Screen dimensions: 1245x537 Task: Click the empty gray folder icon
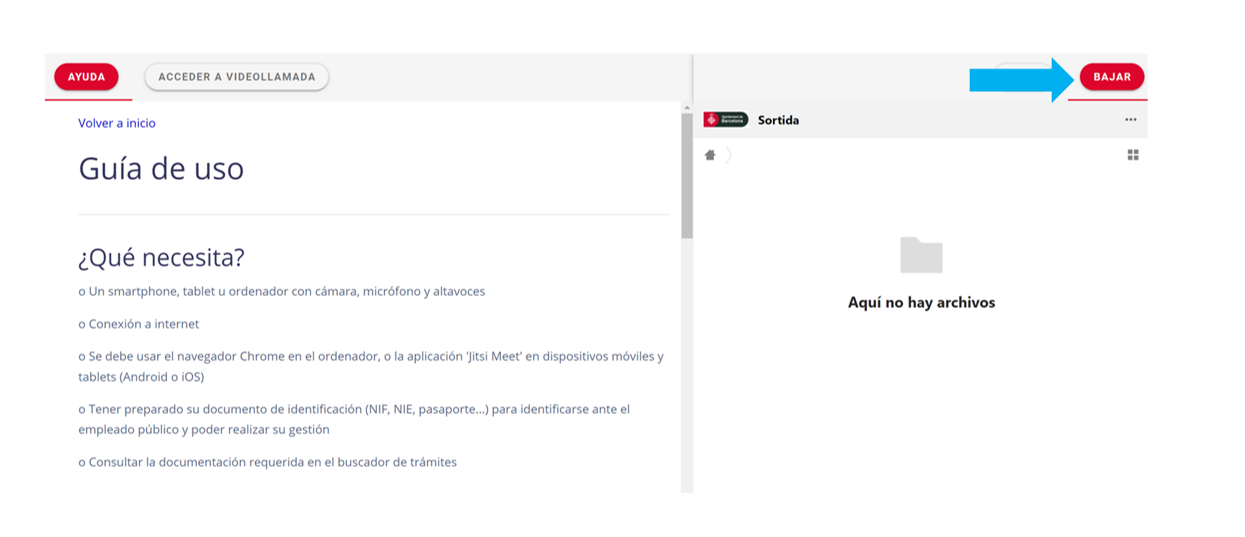[x=921, y=255]
